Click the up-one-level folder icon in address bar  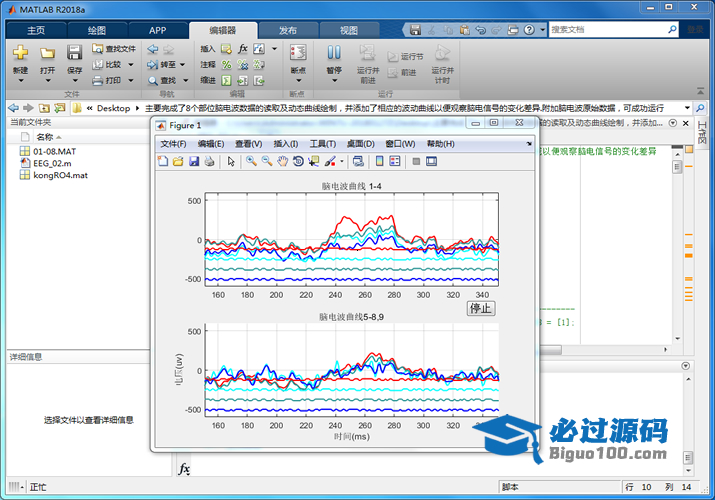(x=44, y=108)
